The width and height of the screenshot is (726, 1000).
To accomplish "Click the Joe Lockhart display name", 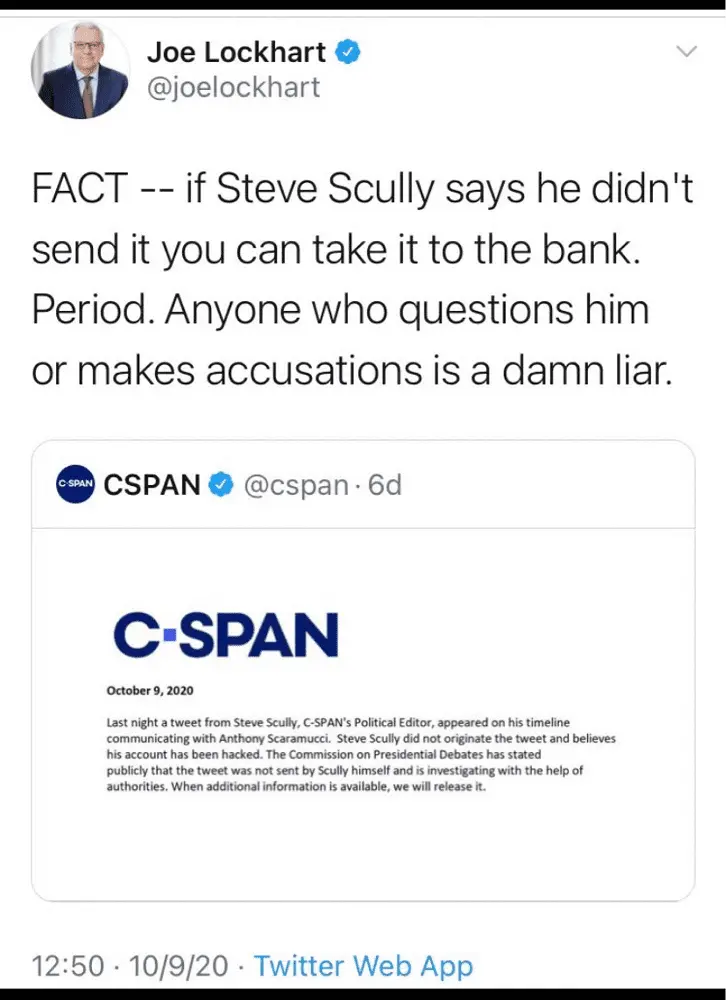I will (x=235, y=51).
